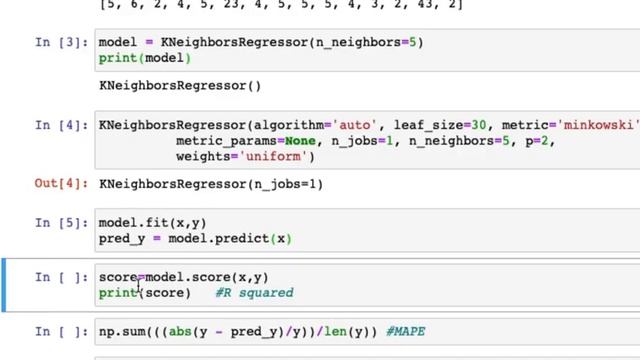
Task: Click the list output row at the top
Action: [x=281, y=5]
